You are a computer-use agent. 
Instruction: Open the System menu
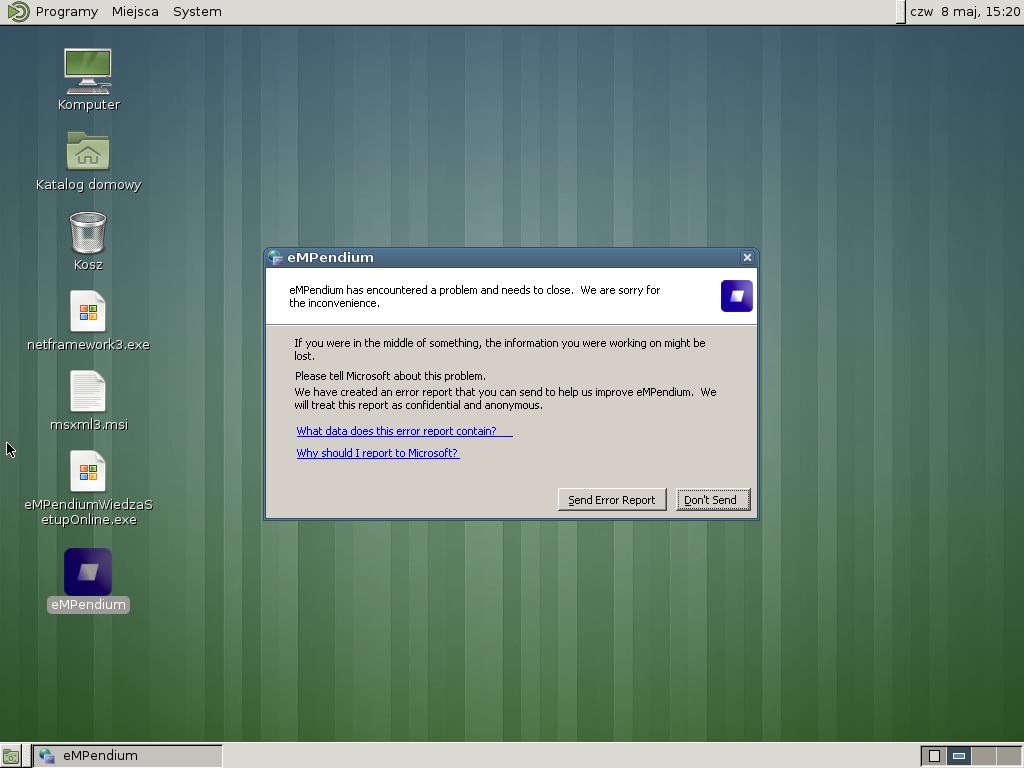(x=197, y=12)
